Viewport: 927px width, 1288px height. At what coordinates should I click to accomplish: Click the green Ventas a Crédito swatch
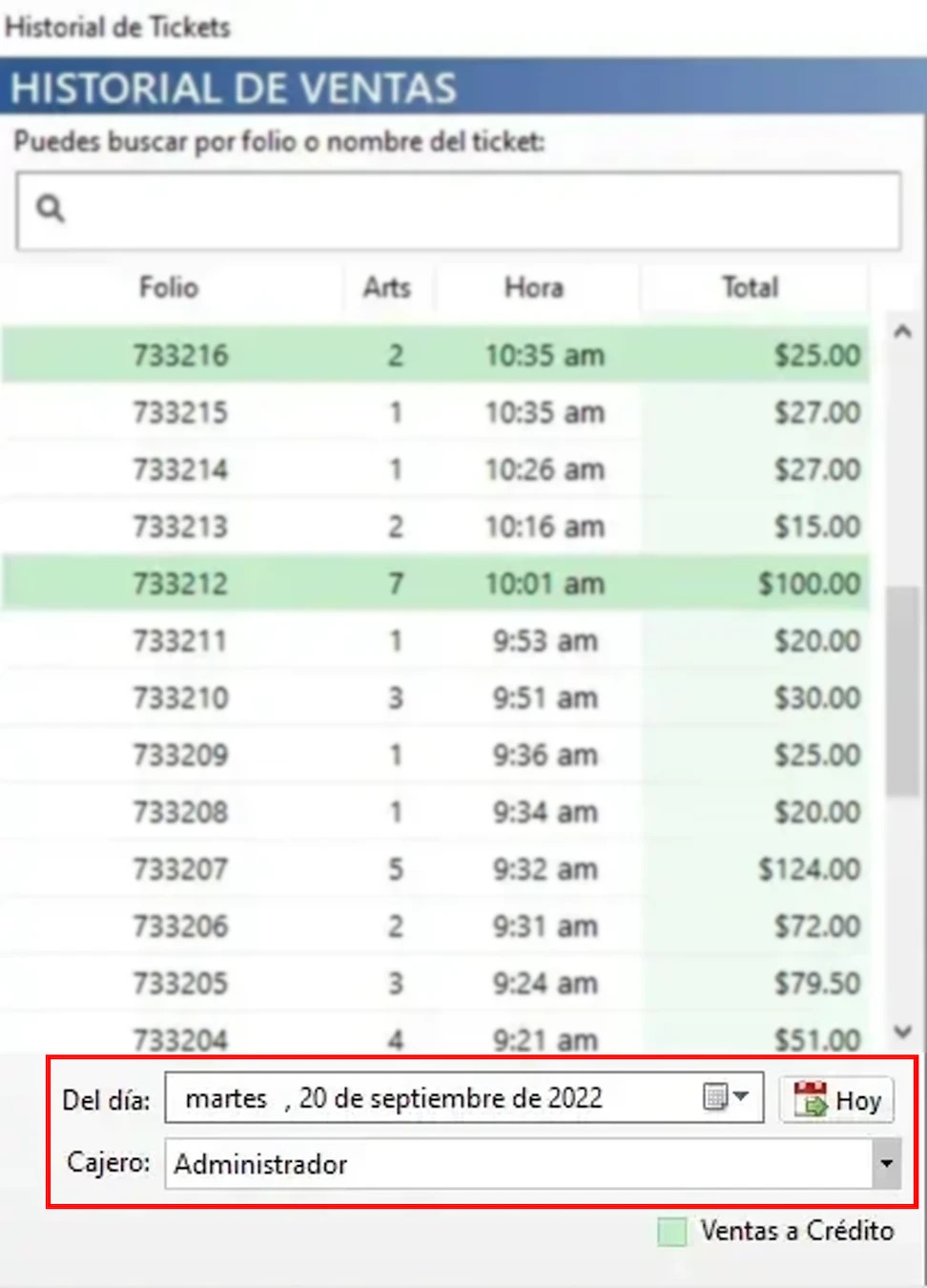point(671,1232)
